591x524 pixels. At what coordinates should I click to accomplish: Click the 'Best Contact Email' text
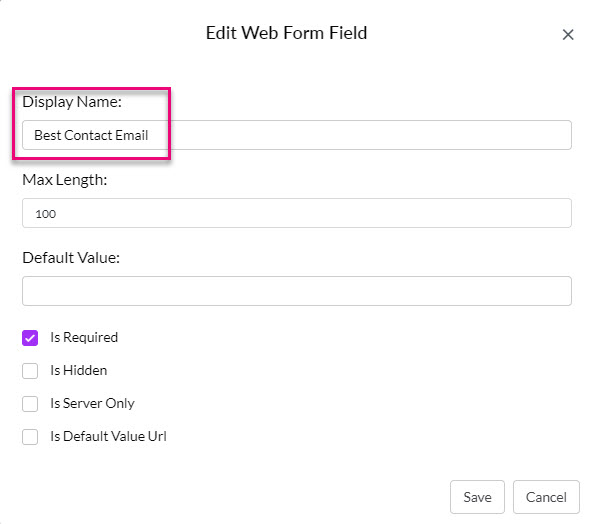pyautogui.click(x=91, y=135)
